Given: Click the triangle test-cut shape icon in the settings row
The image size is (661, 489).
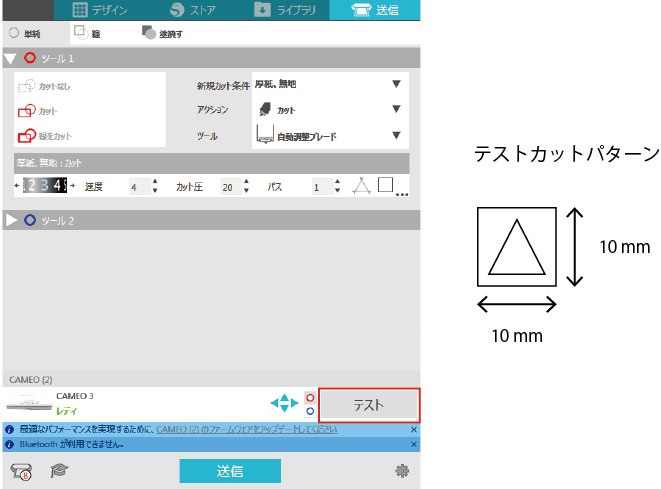Looking at the screenshot, I should [x=361, y=186].
